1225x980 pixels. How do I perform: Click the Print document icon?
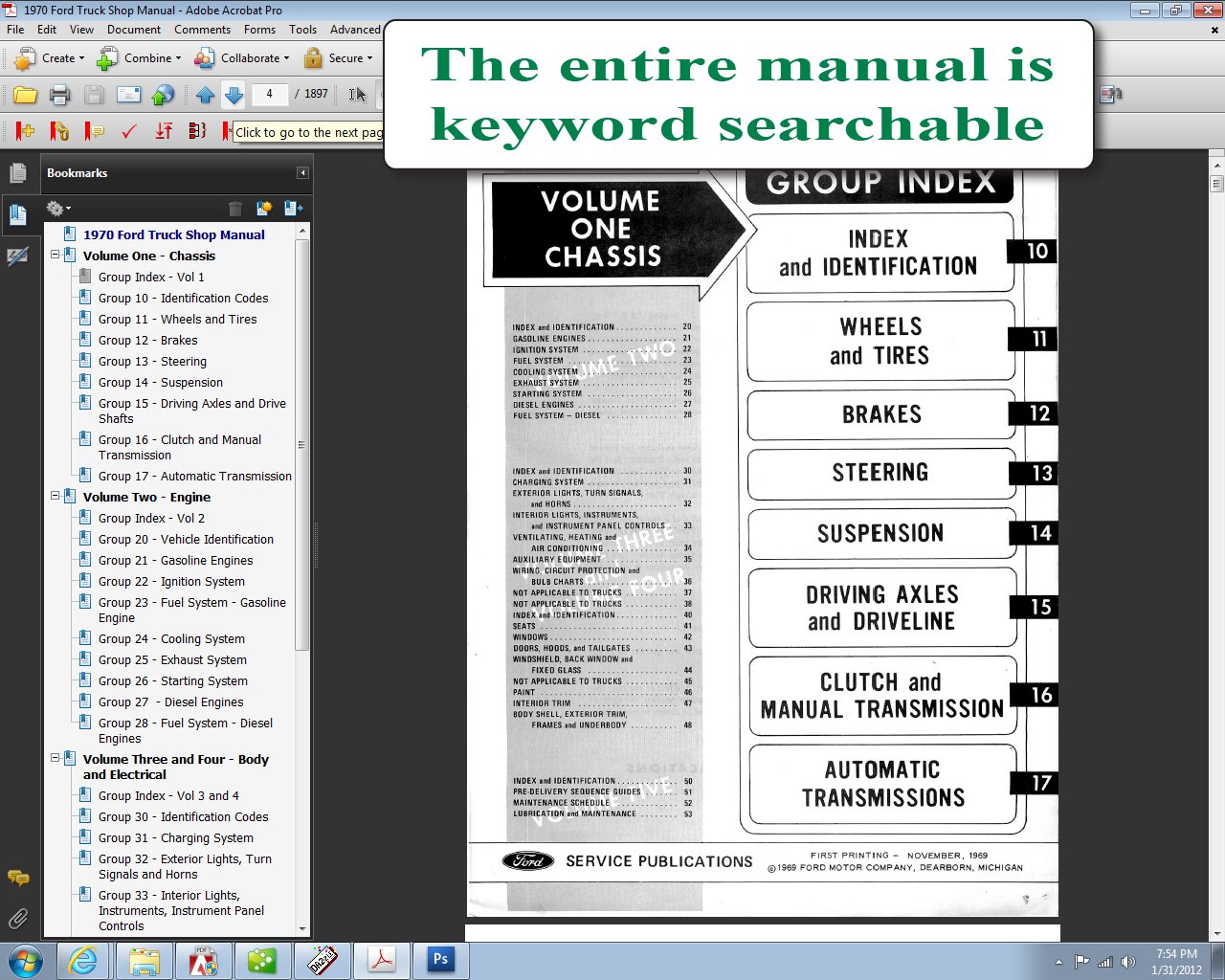pyautogui.click(x=59, y=95)
